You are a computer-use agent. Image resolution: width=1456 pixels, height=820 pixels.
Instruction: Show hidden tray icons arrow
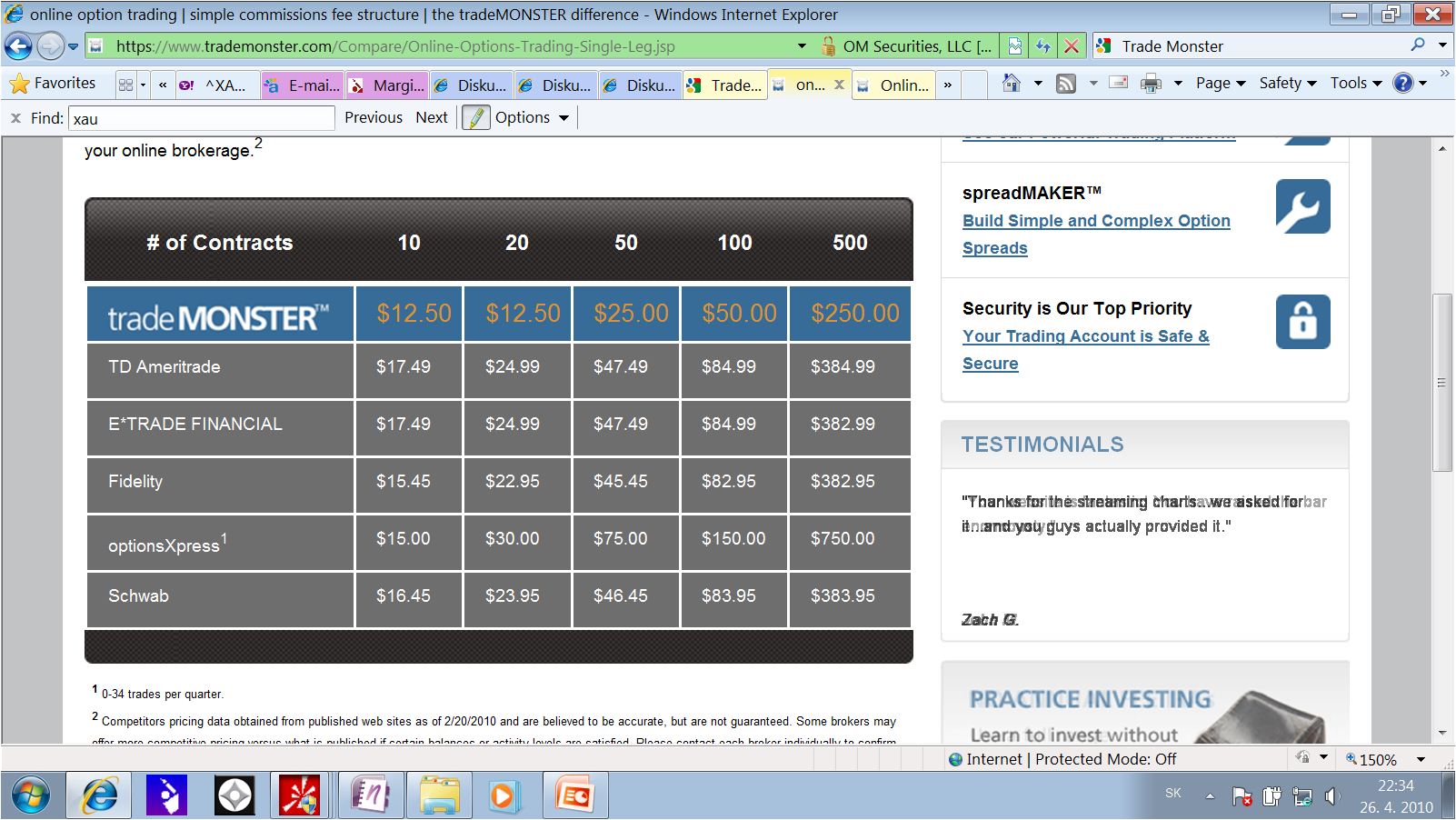1210,796
